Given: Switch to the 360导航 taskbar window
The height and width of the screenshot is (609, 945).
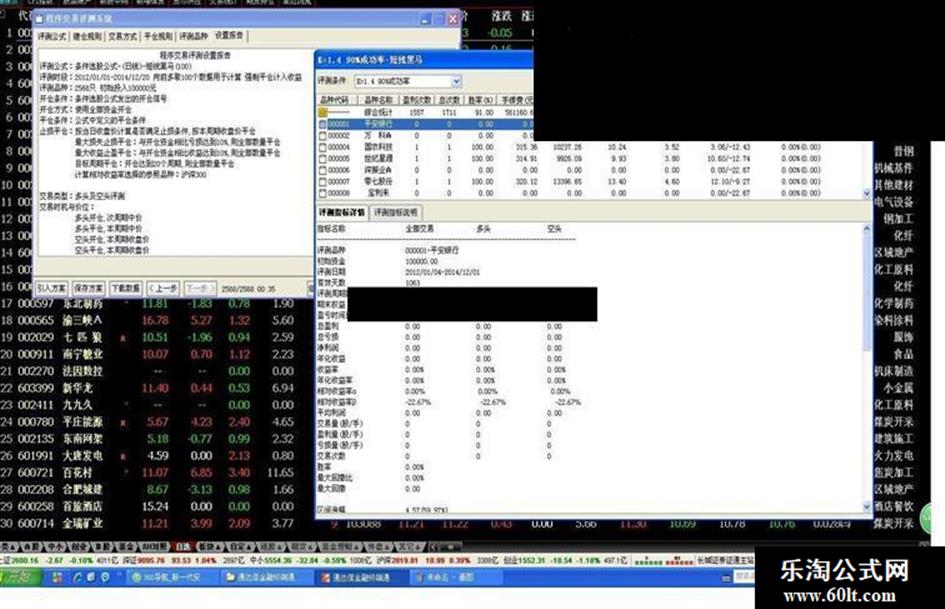Looking at the screenshot, I should point(171,577).
